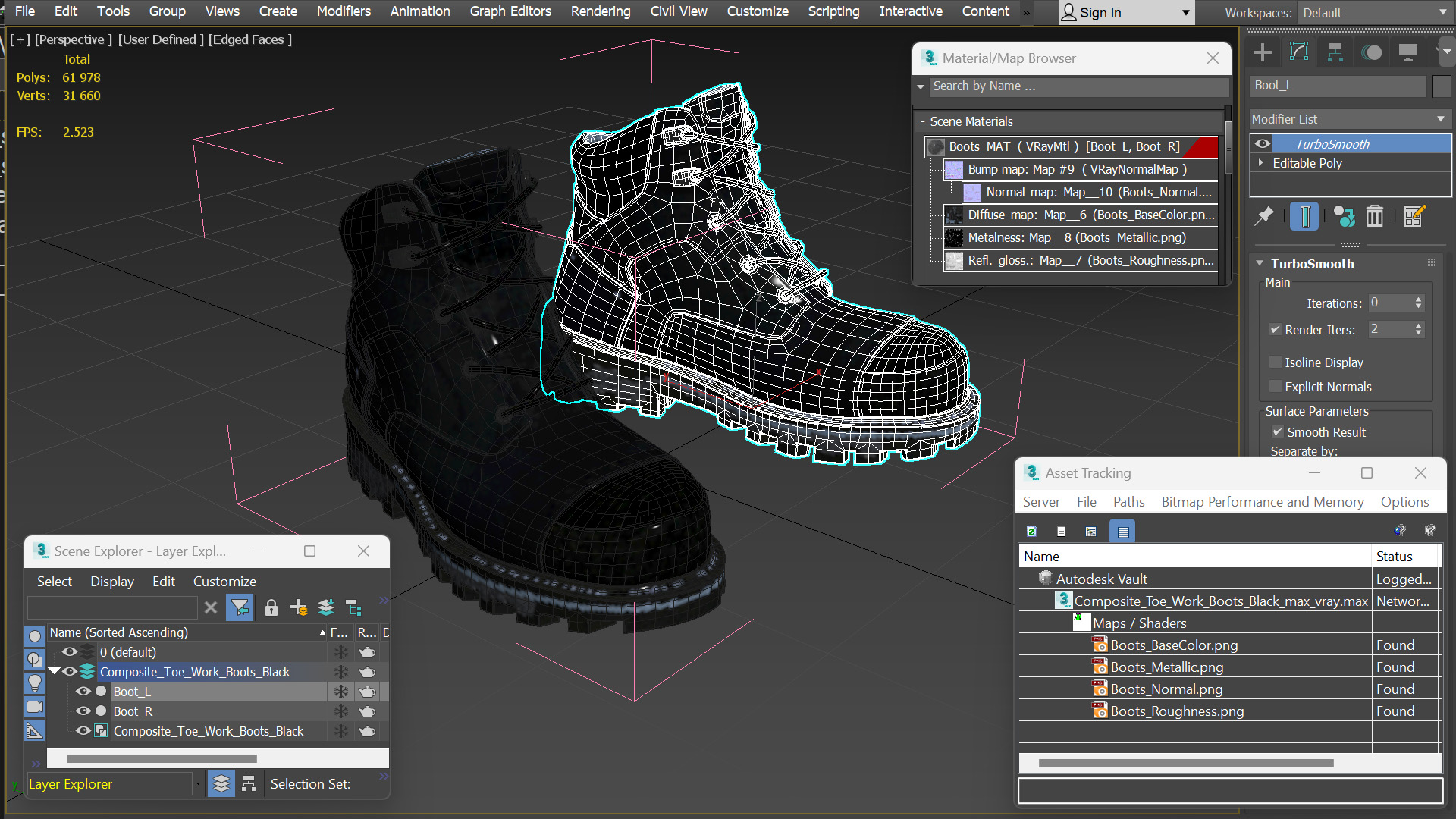Collapse Composite_Toe_Work_Boots_Black layer tree
Screen dimensions: 1456x819
tap(54, 671)
